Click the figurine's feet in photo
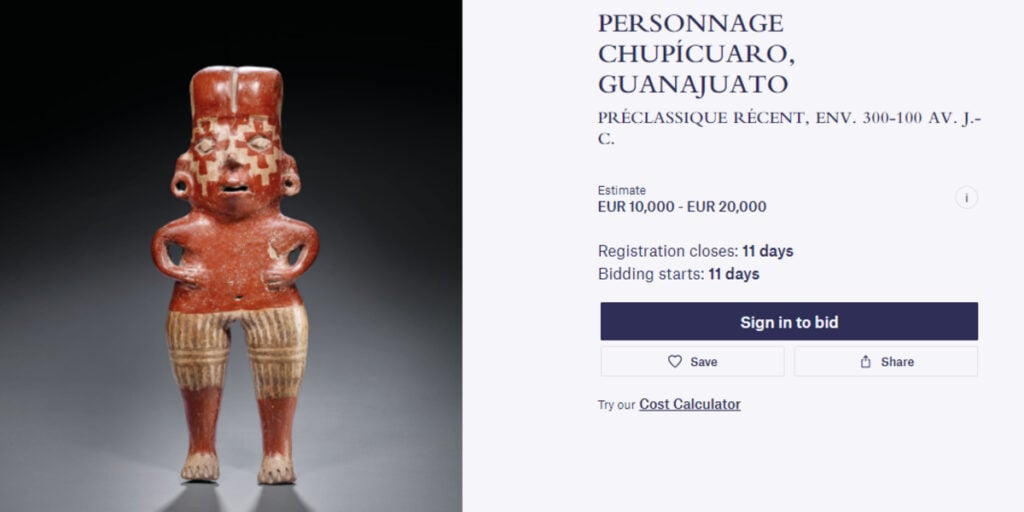Viewport: 1024px width, 512px height. click(x=238, y=467)
